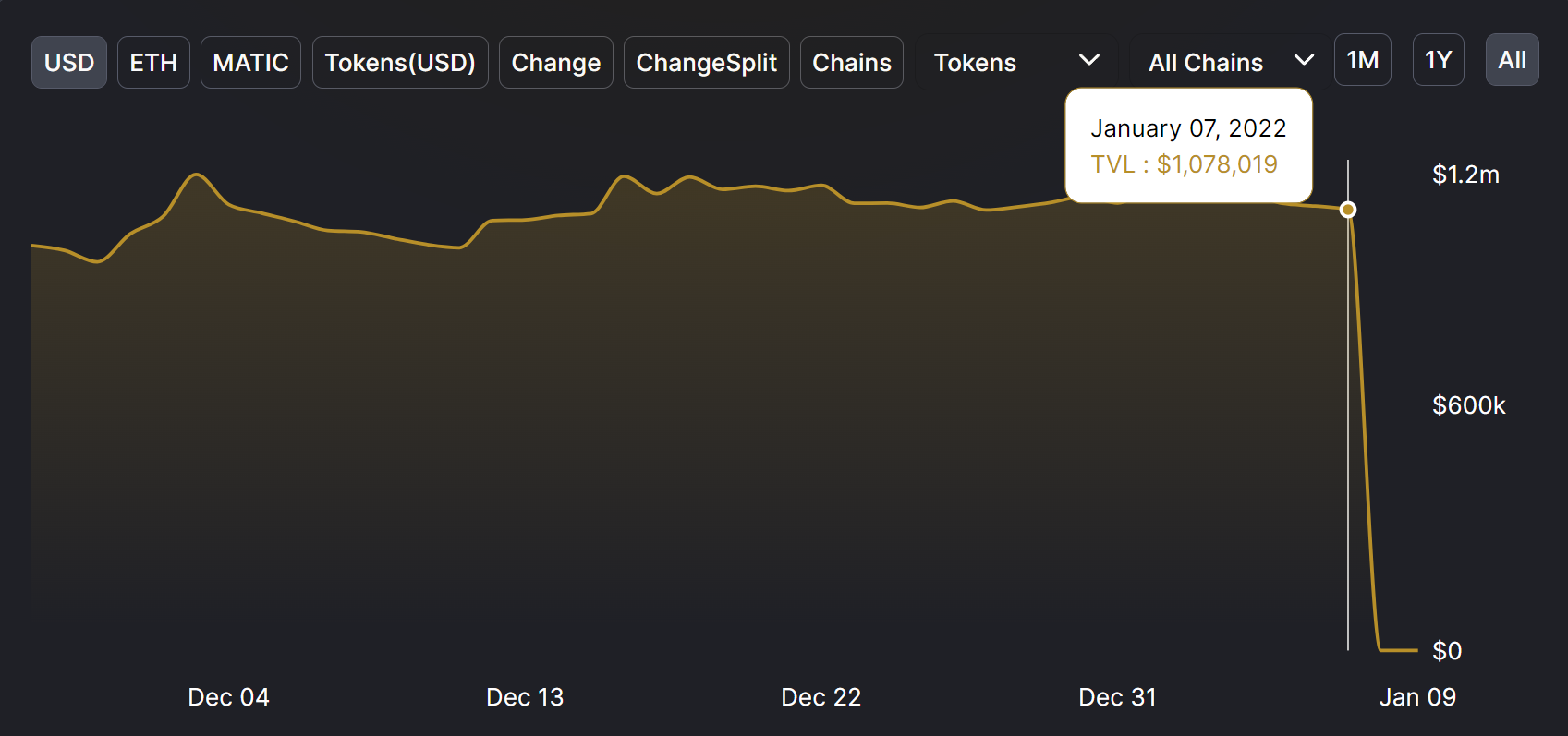Set time range to 1Y

click(x=1438, y=60)
